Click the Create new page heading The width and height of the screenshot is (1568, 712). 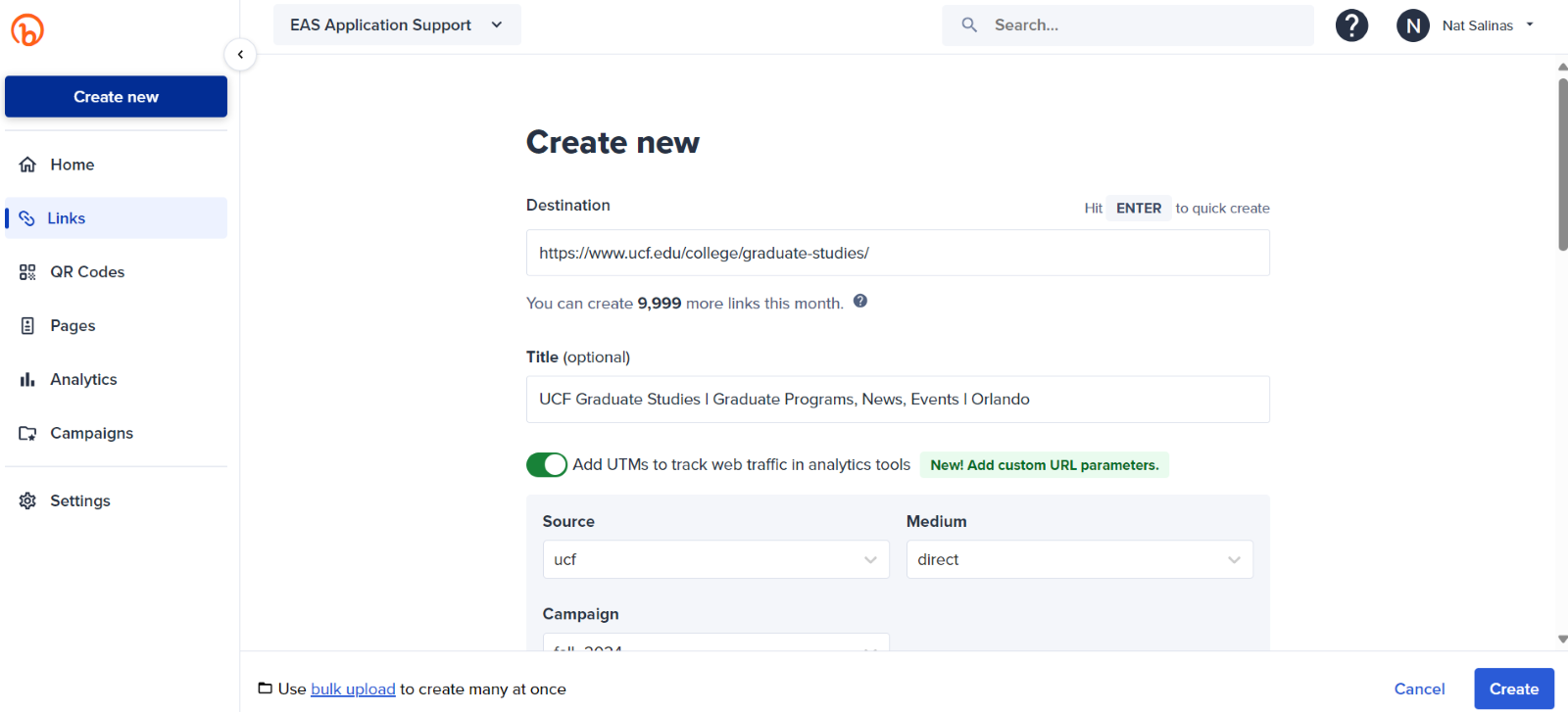click(612, 142)
